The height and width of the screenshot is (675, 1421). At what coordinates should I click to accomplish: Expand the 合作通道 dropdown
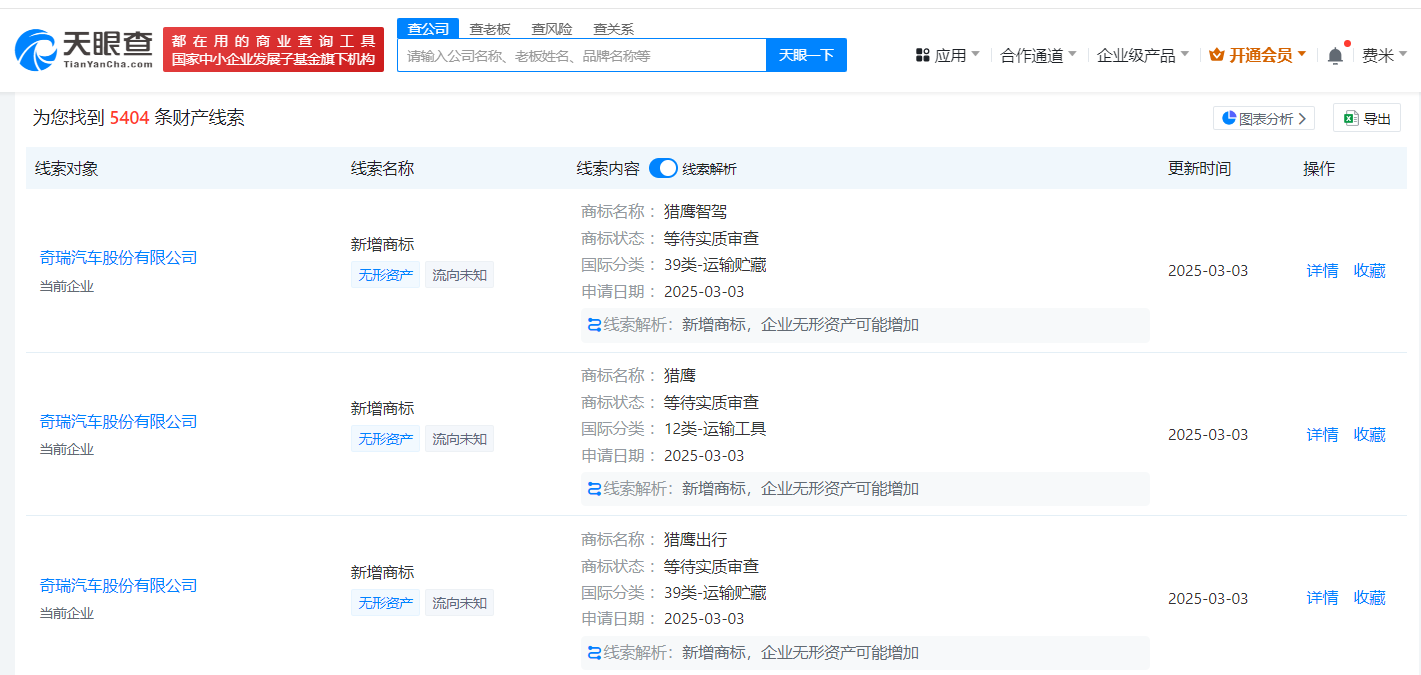click(1038, 55)
